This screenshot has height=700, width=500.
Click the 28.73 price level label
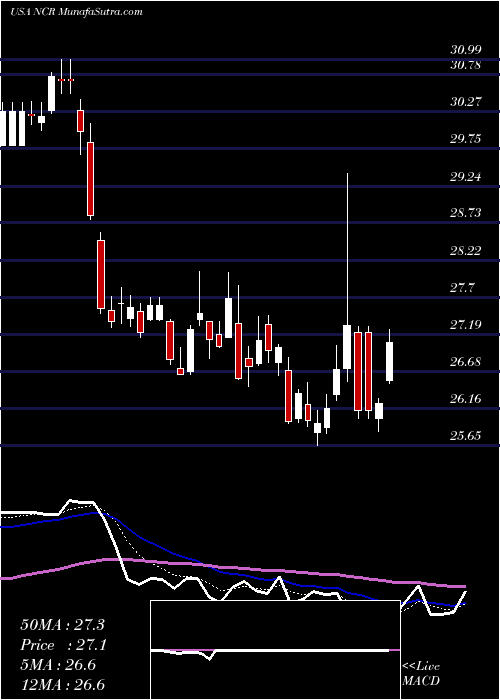click(x=466, y=213)
